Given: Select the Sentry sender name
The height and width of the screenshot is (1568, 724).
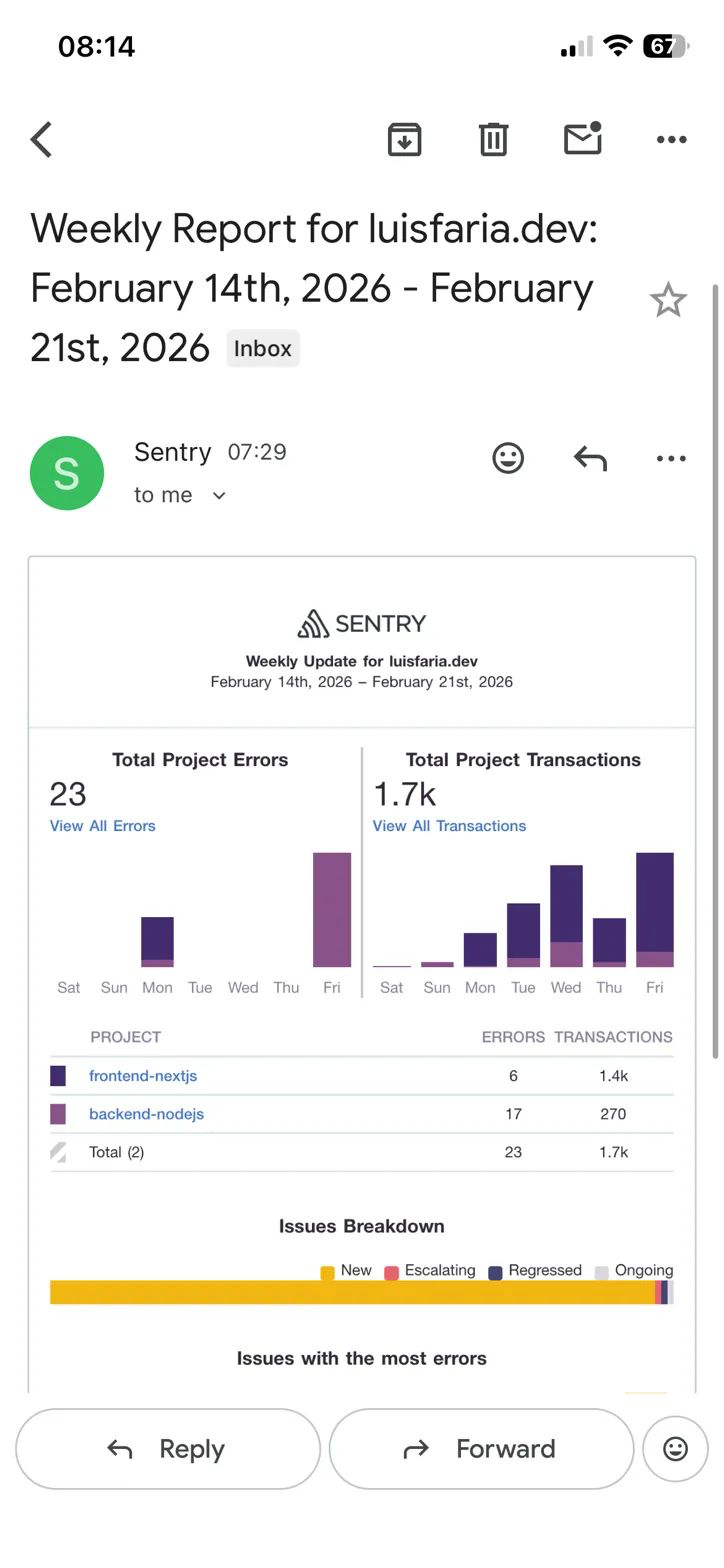Looking at the screenshot, I should click(172, 452).
